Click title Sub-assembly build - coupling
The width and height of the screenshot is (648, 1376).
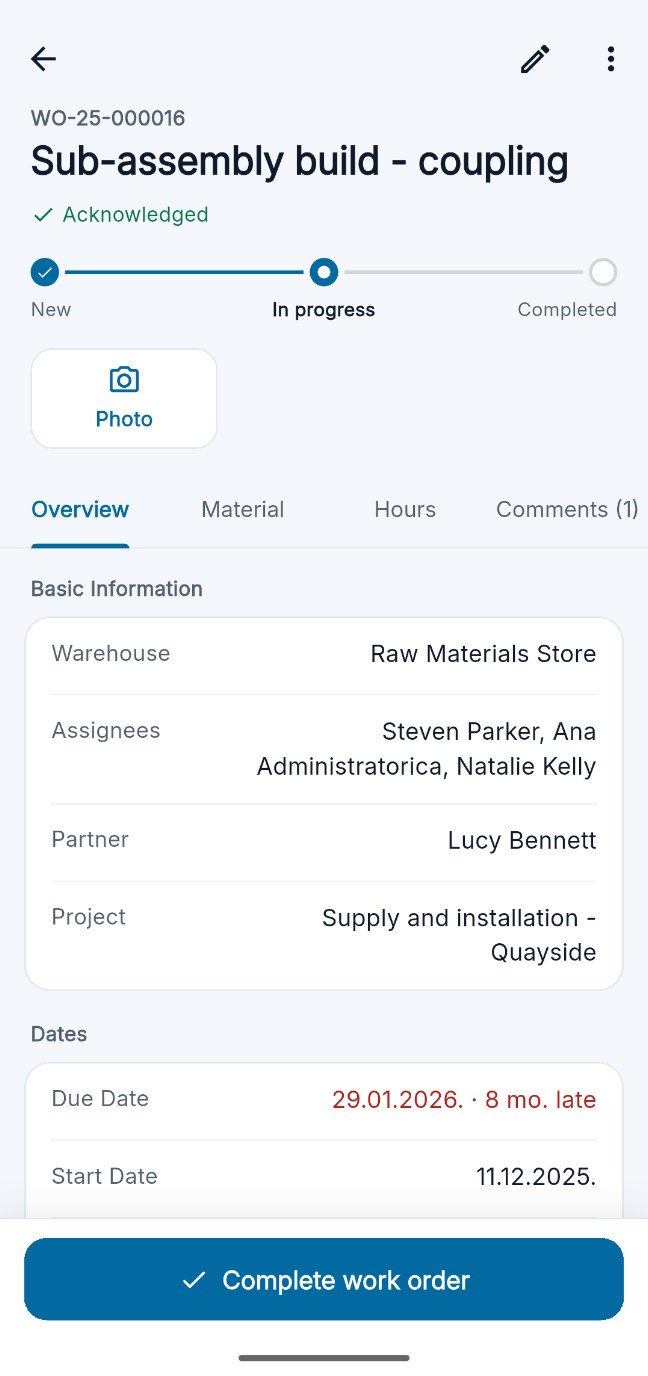[300, 161]
